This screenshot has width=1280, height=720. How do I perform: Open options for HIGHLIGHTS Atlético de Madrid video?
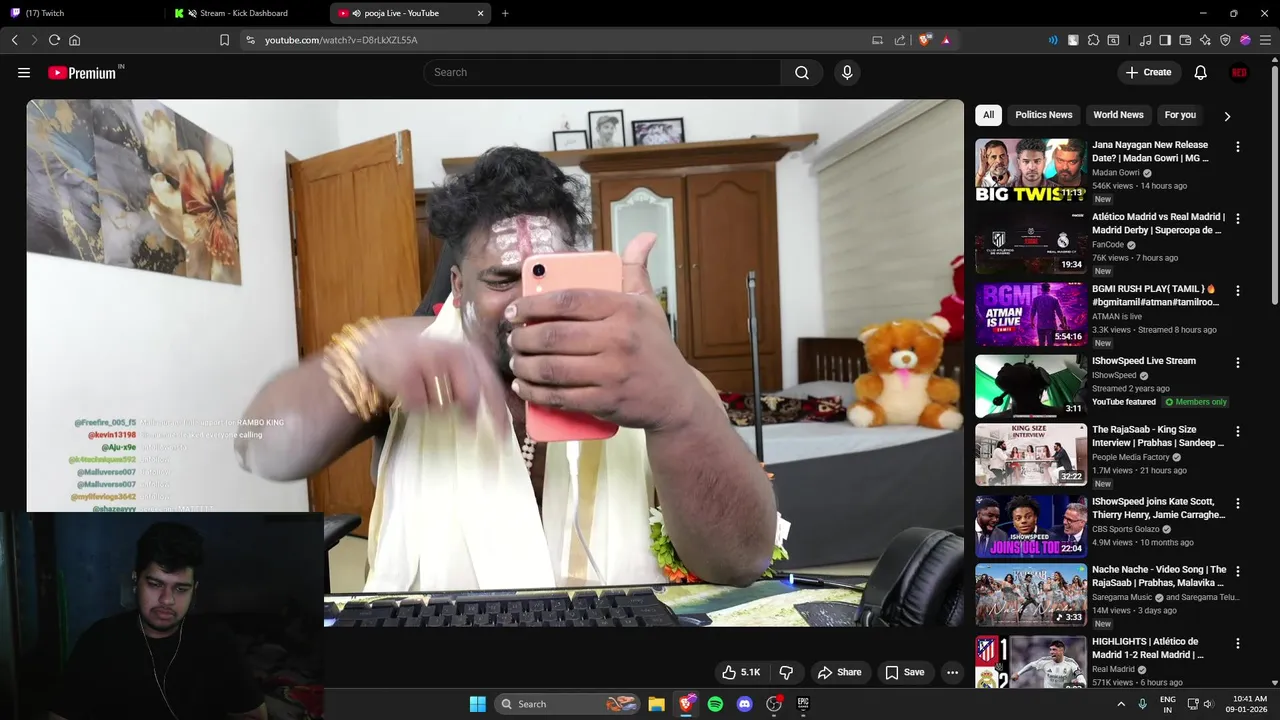coord(1238,643)
